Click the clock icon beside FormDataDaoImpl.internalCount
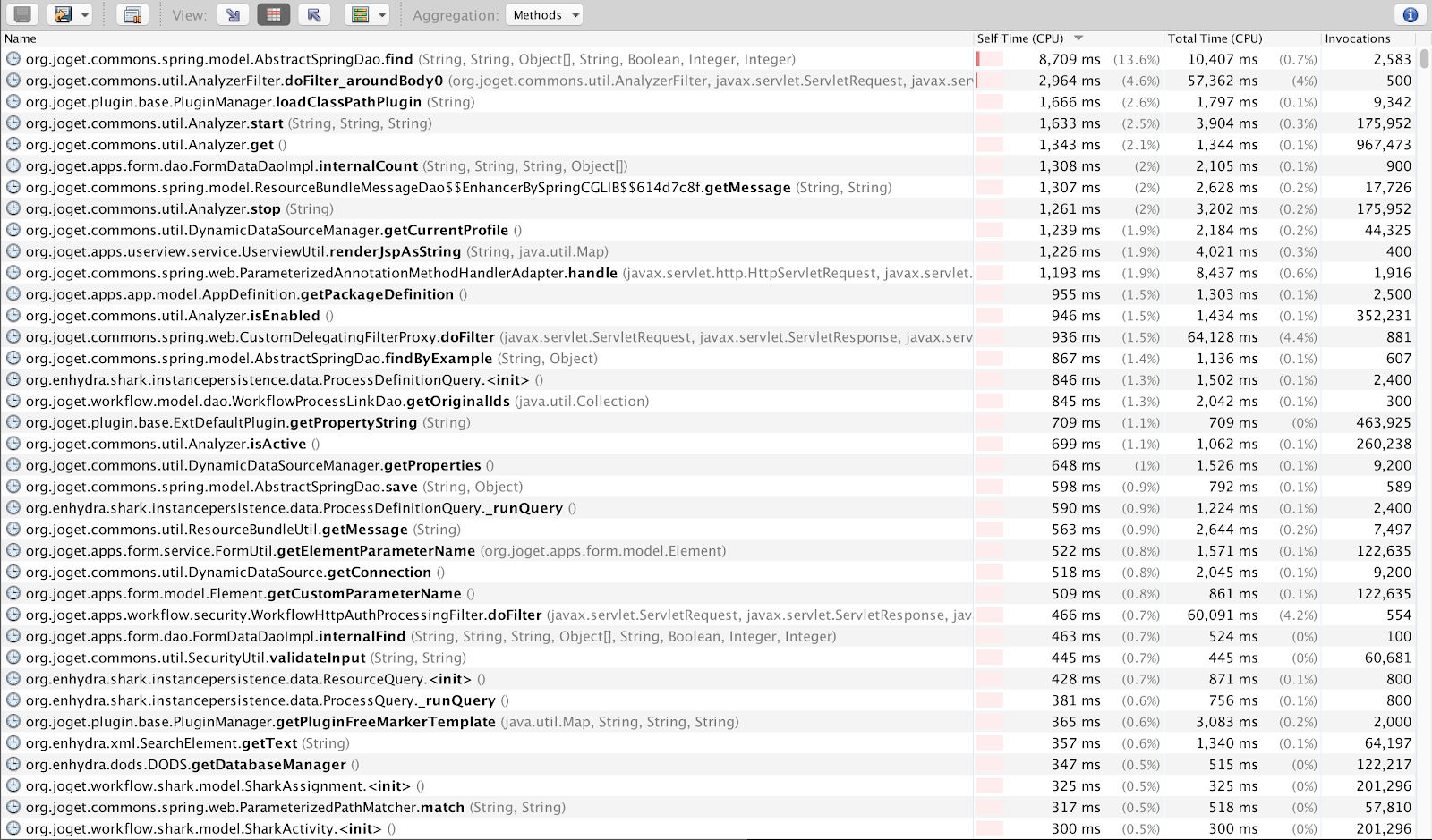1432x840 pixels. click(x=13, y=166)
